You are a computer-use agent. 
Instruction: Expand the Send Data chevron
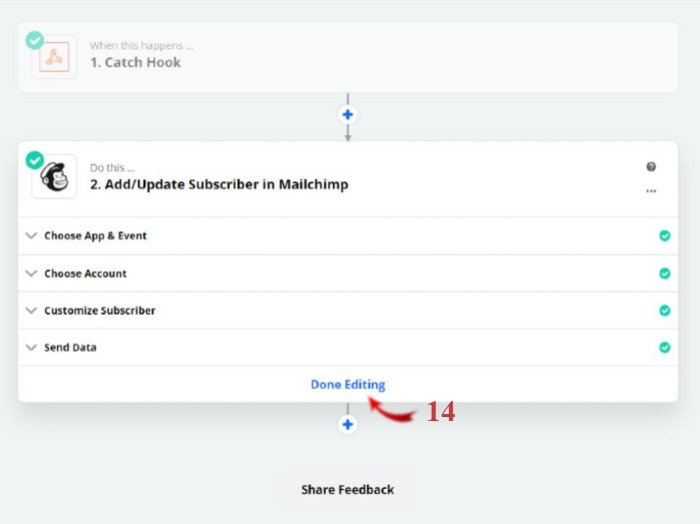[31, 347]
